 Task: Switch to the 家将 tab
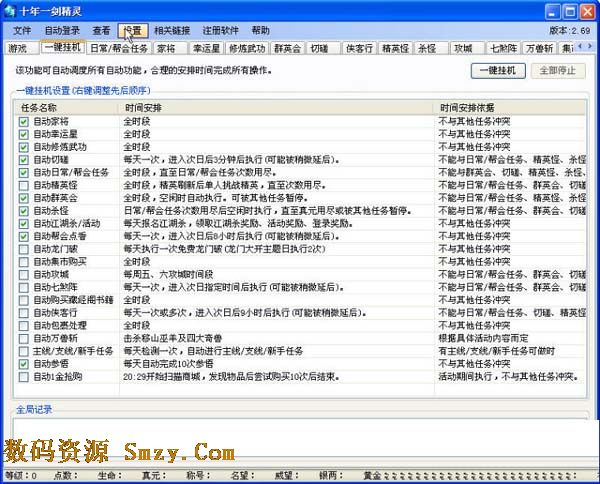click(170, 48)
